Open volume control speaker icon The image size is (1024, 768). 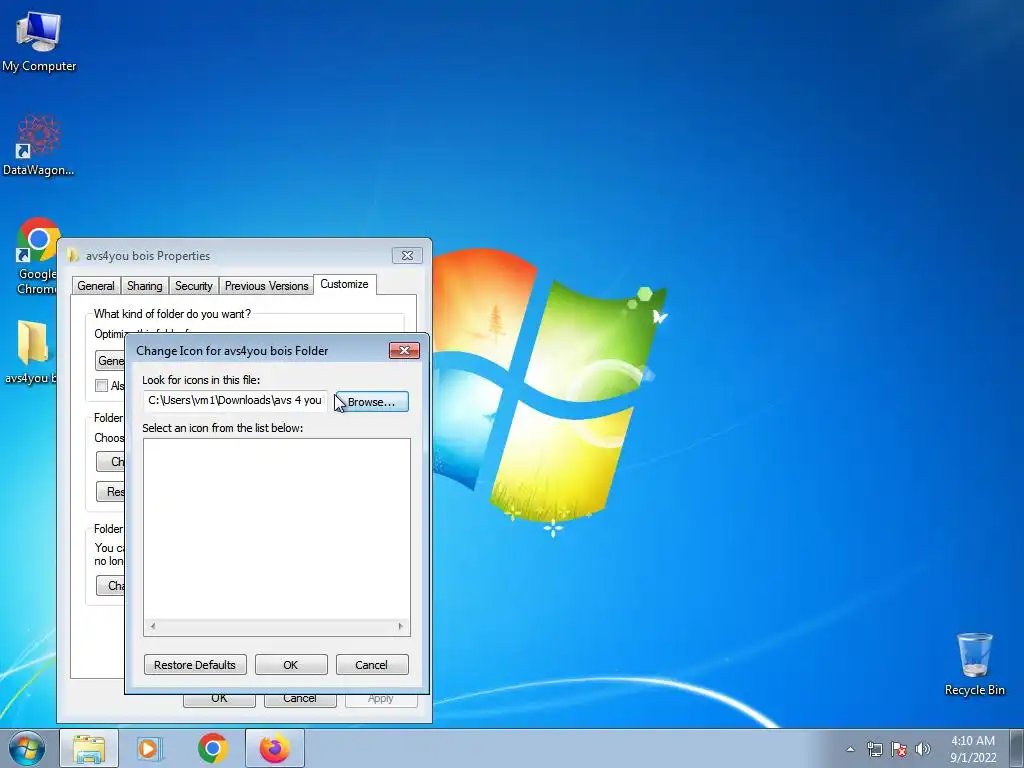(x=923, y=749)
